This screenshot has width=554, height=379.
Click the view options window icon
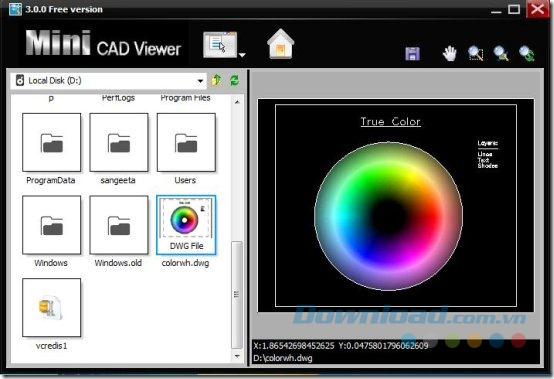(220, 45)
